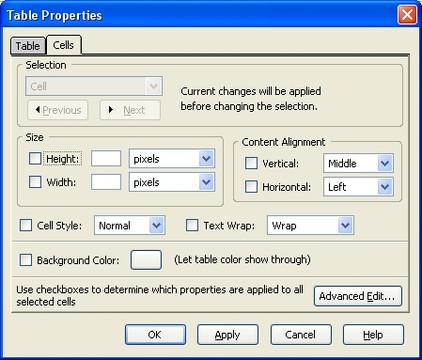Open the Height units pixels dropdown
422x360 pixels.
click(172, 159)
